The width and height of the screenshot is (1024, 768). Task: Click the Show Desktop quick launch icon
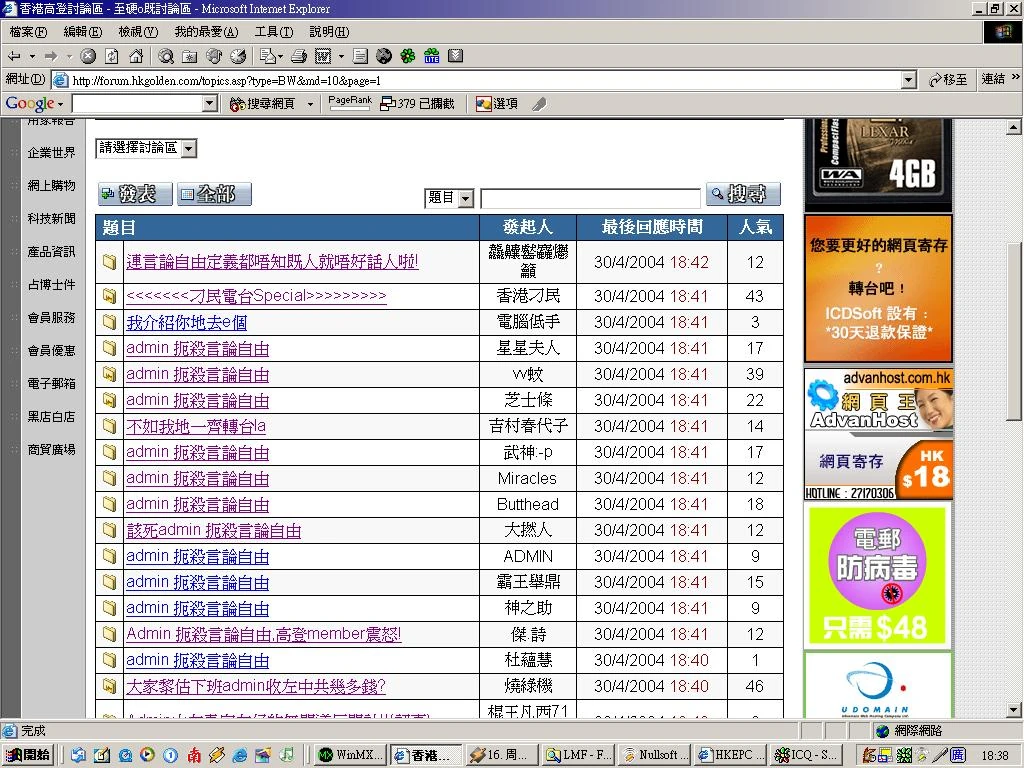click(101, 755)
